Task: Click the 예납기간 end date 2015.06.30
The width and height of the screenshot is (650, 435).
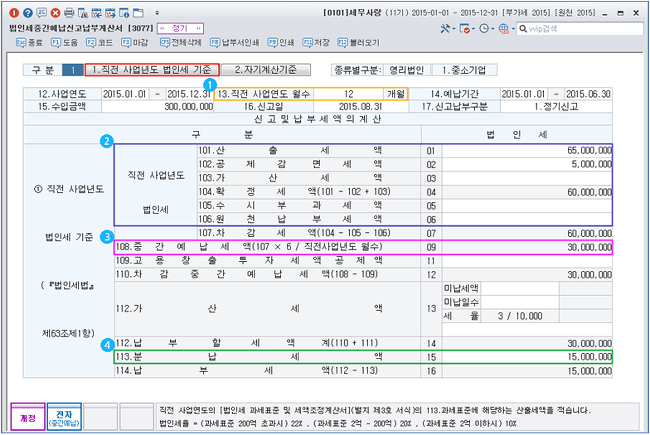Action: point(588,94)
